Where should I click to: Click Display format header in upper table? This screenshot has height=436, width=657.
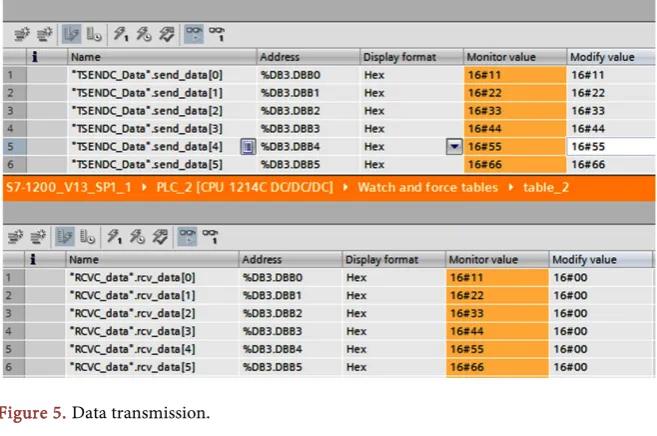[411, 57]
